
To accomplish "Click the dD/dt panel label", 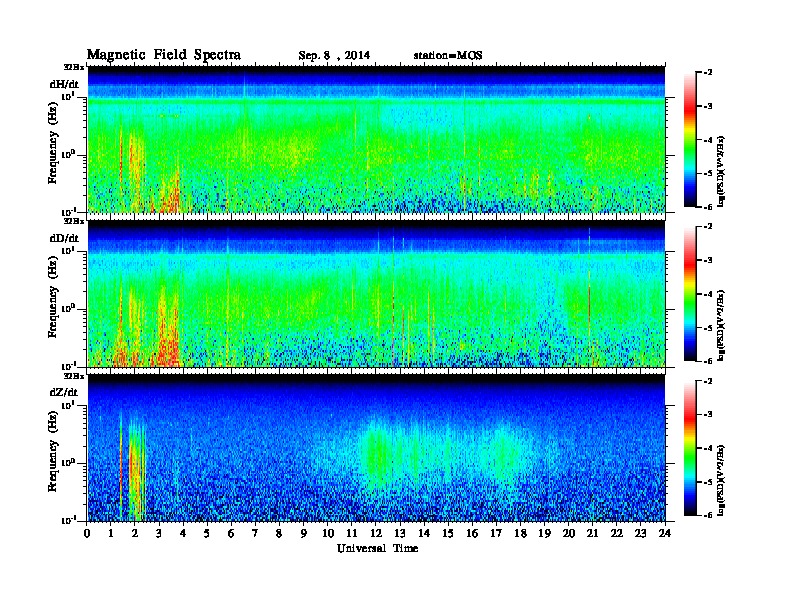I will point(64,238).
